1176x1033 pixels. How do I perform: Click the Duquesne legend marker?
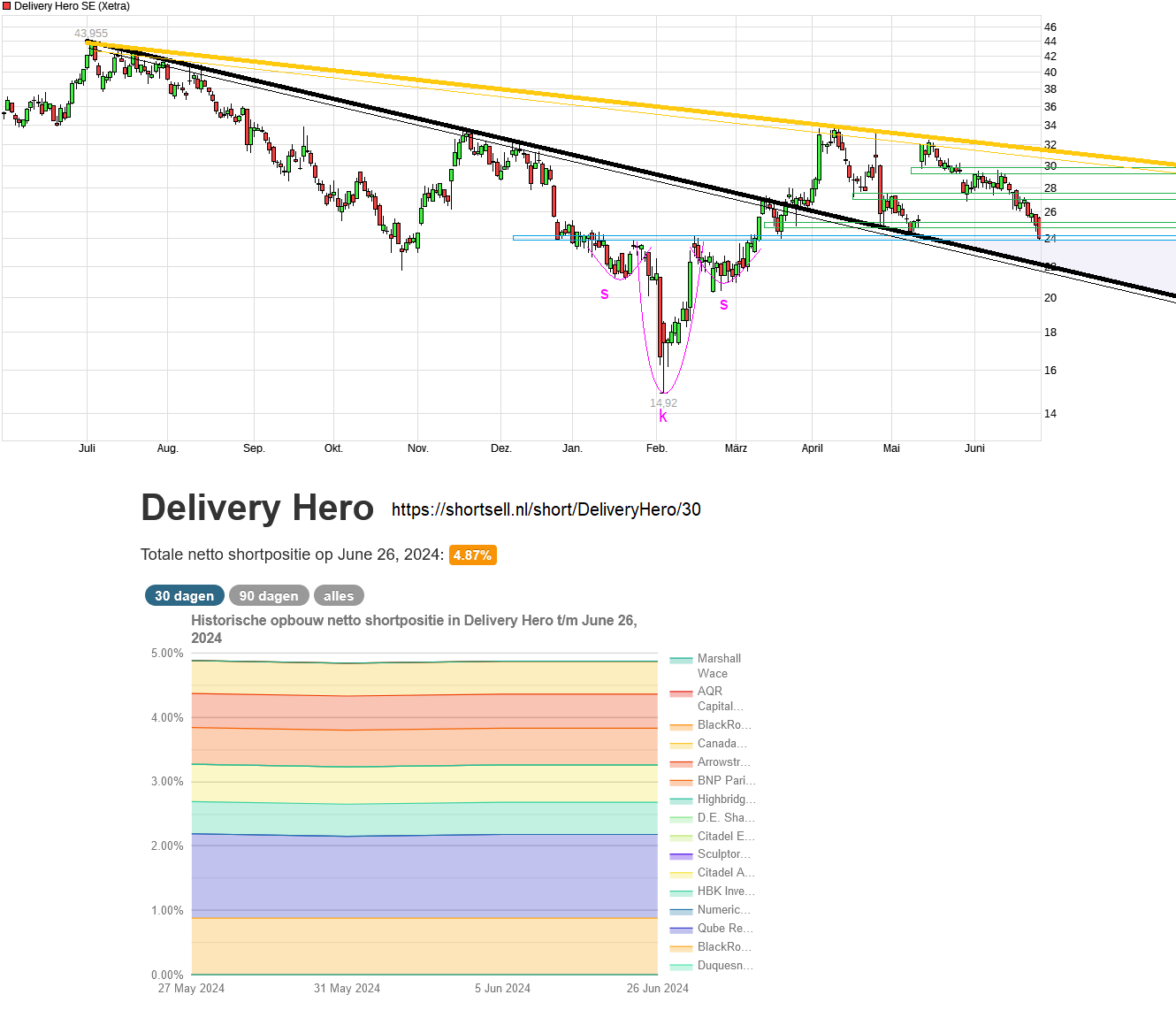681,965
